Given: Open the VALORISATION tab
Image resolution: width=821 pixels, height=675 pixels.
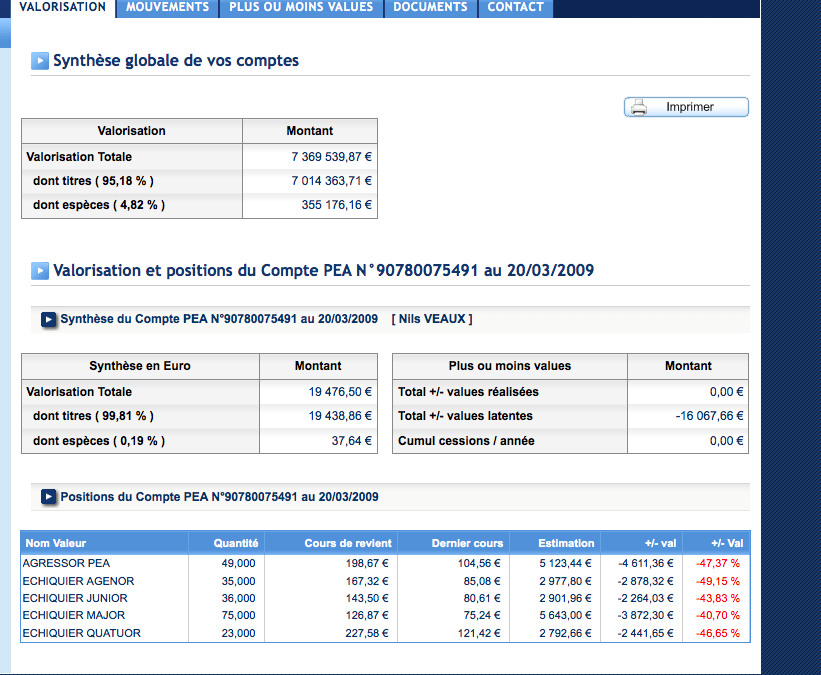Looking at the screenshot, I should 63,7.
